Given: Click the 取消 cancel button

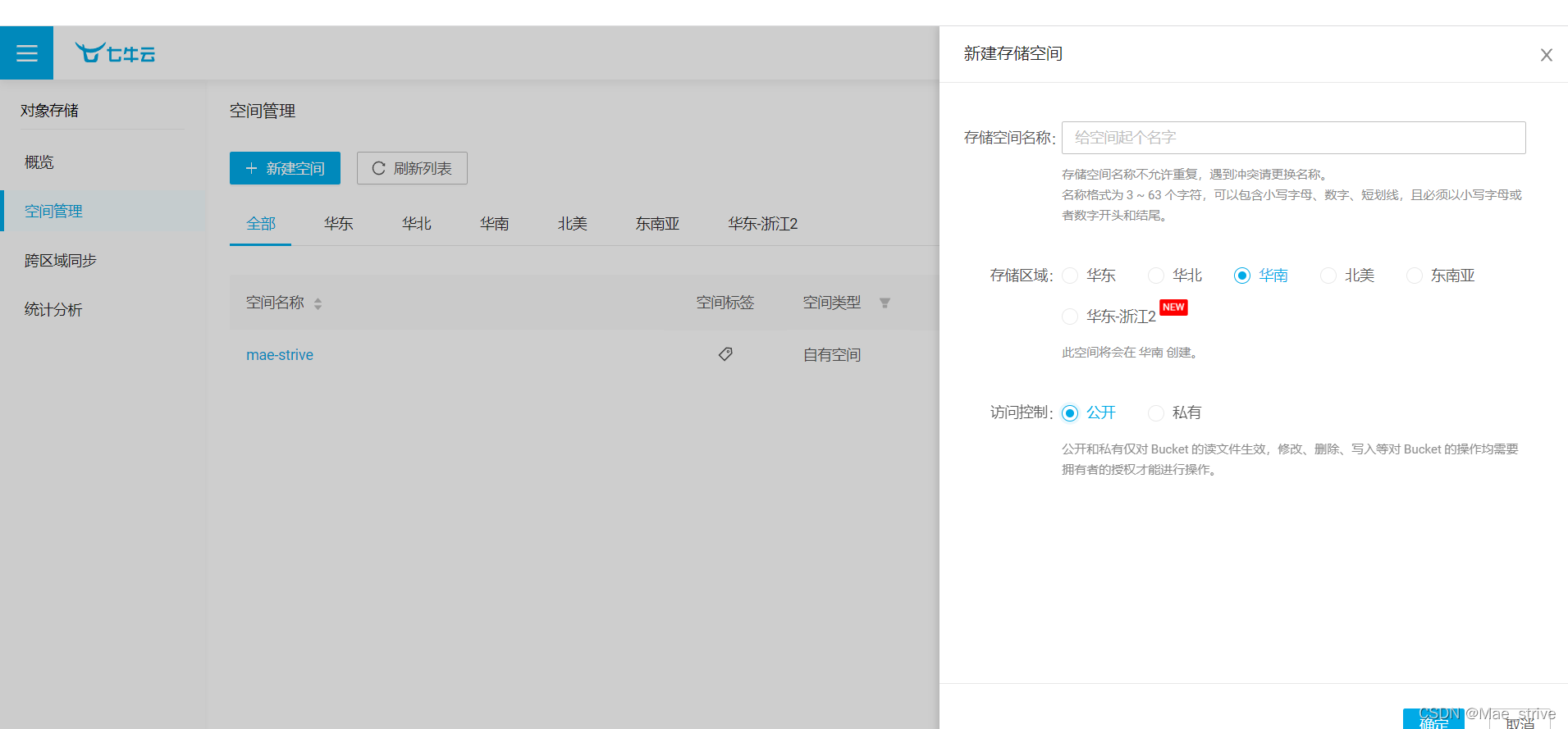Looking at the screenshot, I should coord(1520,719).
